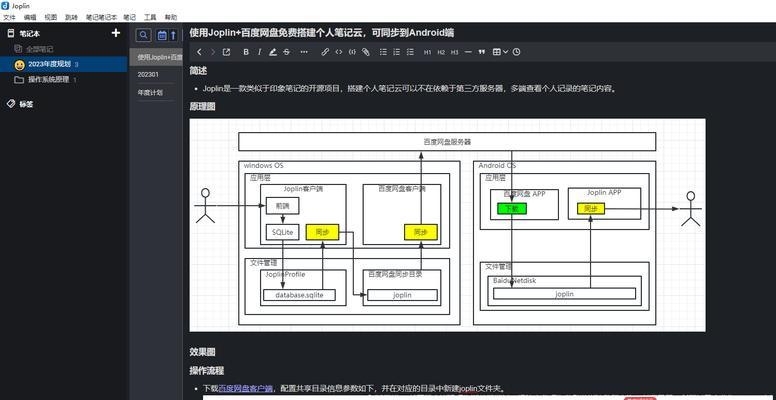Add a new notebook with the plus

[116, 33]
